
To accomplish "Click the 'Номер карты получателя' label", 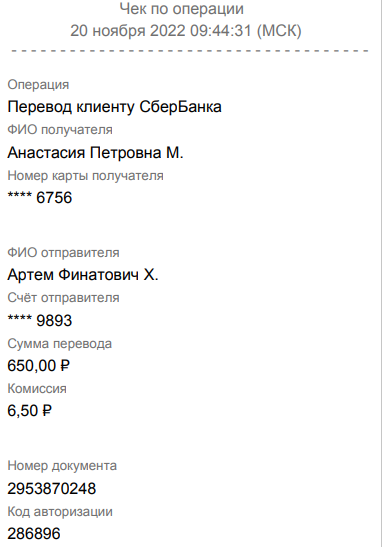I will click(85, 175).
